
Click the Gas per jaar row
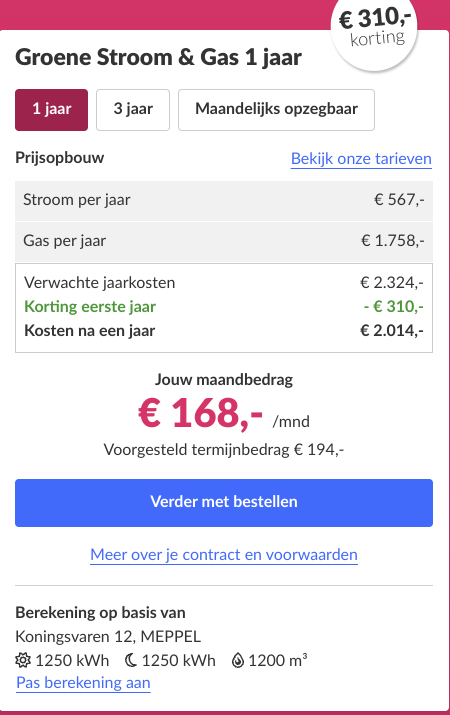[x=224, y=241]
